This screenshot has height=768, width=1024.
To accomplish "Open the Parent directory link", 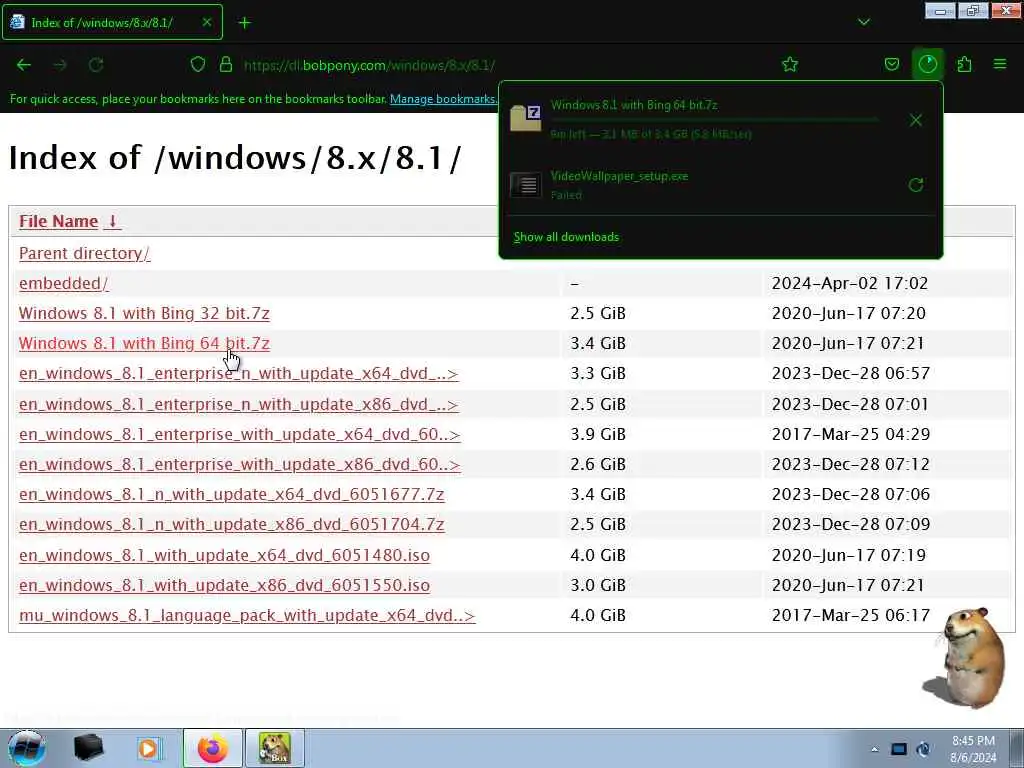I will [x=84, y=253].
